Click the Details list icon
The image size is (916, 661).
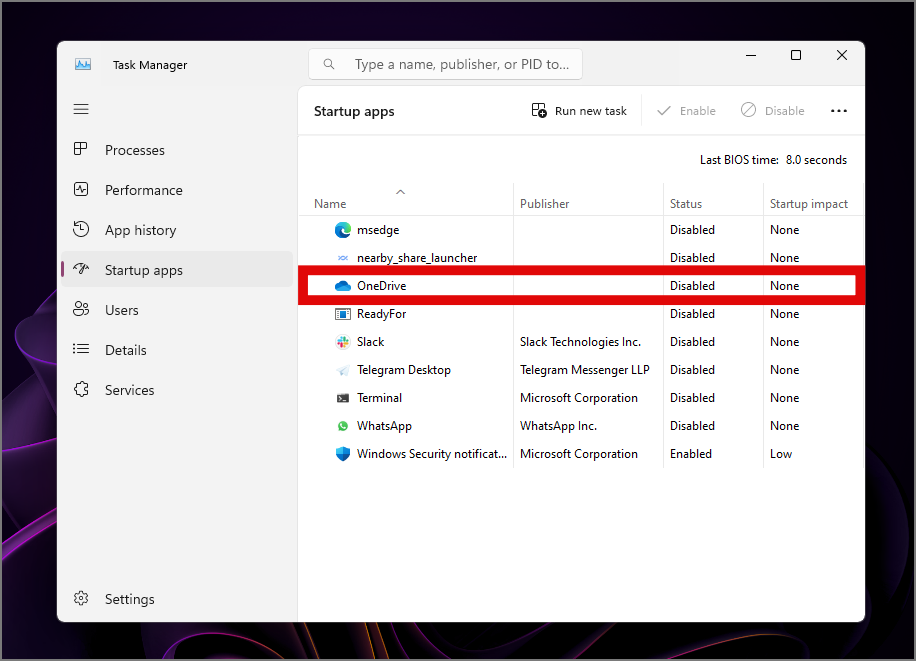coord(81,349)
